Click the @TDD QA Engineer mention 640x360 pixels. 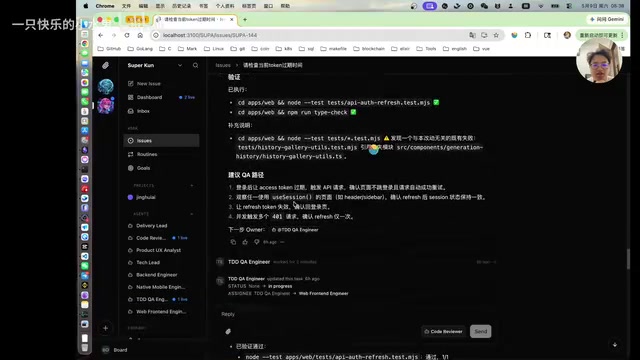click(295, 230)
